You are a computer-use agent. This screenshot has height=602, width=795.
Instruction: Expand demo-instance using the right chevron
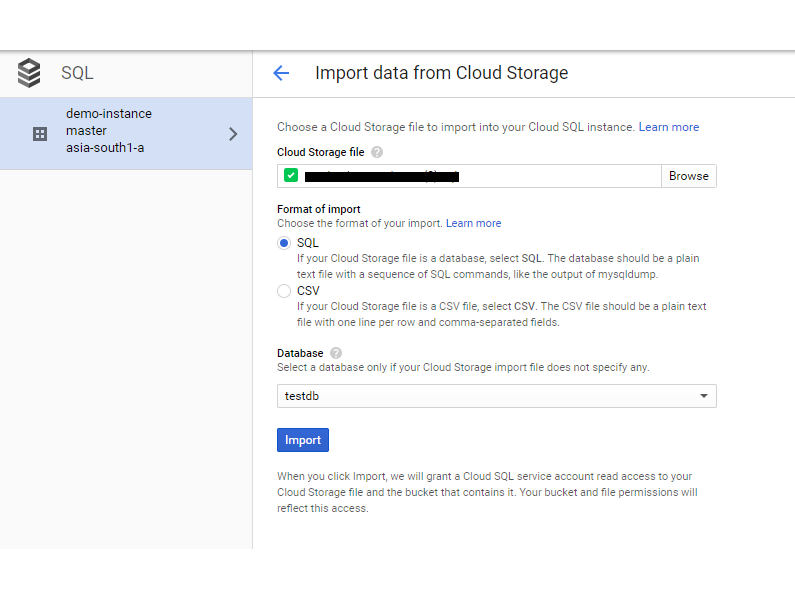[233, 134]
